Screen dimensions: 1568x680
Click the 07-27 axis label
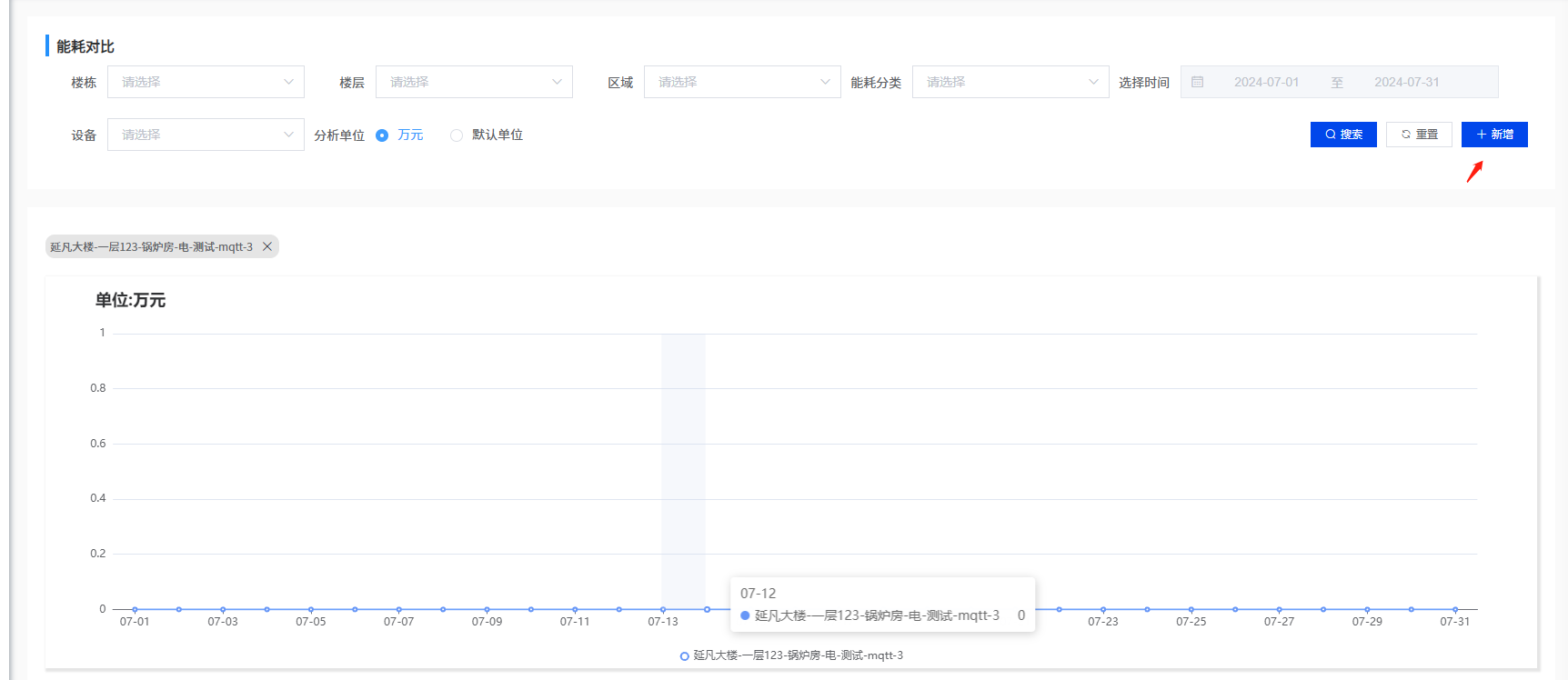[1279, 622]
